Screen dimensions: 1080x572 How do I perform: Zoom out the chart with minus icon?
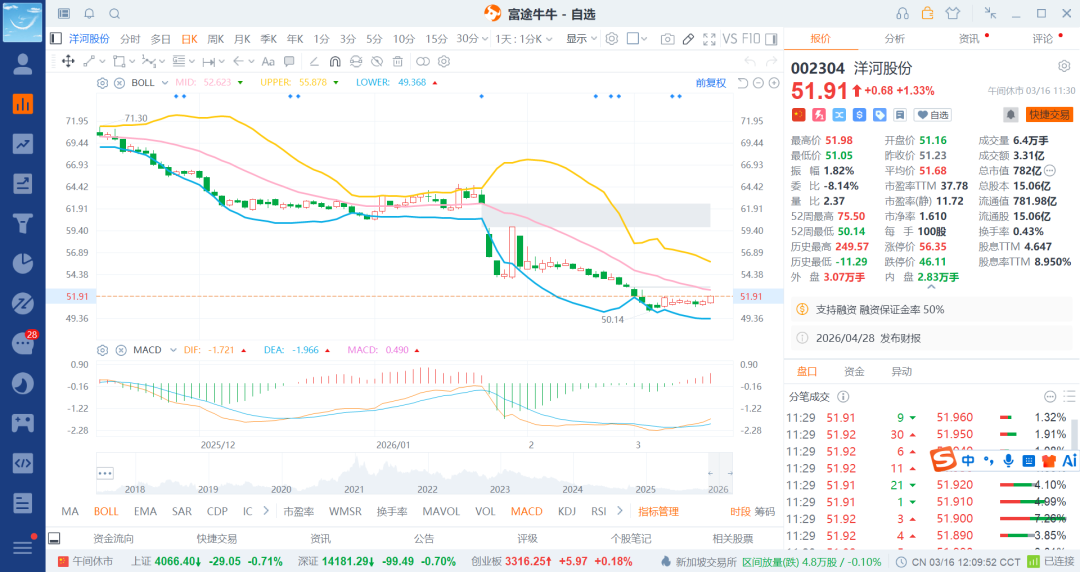tap(758, 83)
